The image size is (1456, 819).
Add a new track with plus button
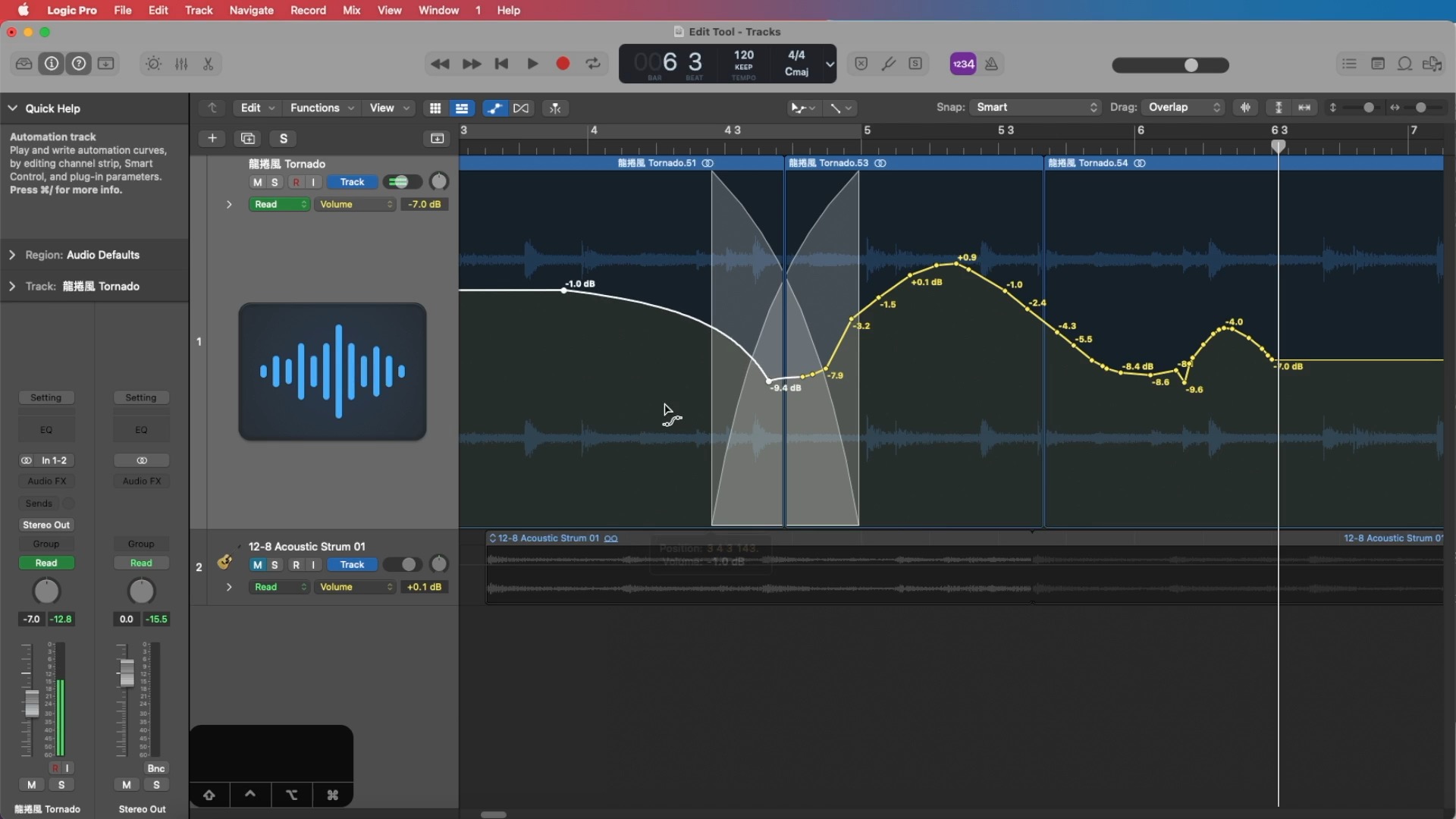(x=212, y=138)
